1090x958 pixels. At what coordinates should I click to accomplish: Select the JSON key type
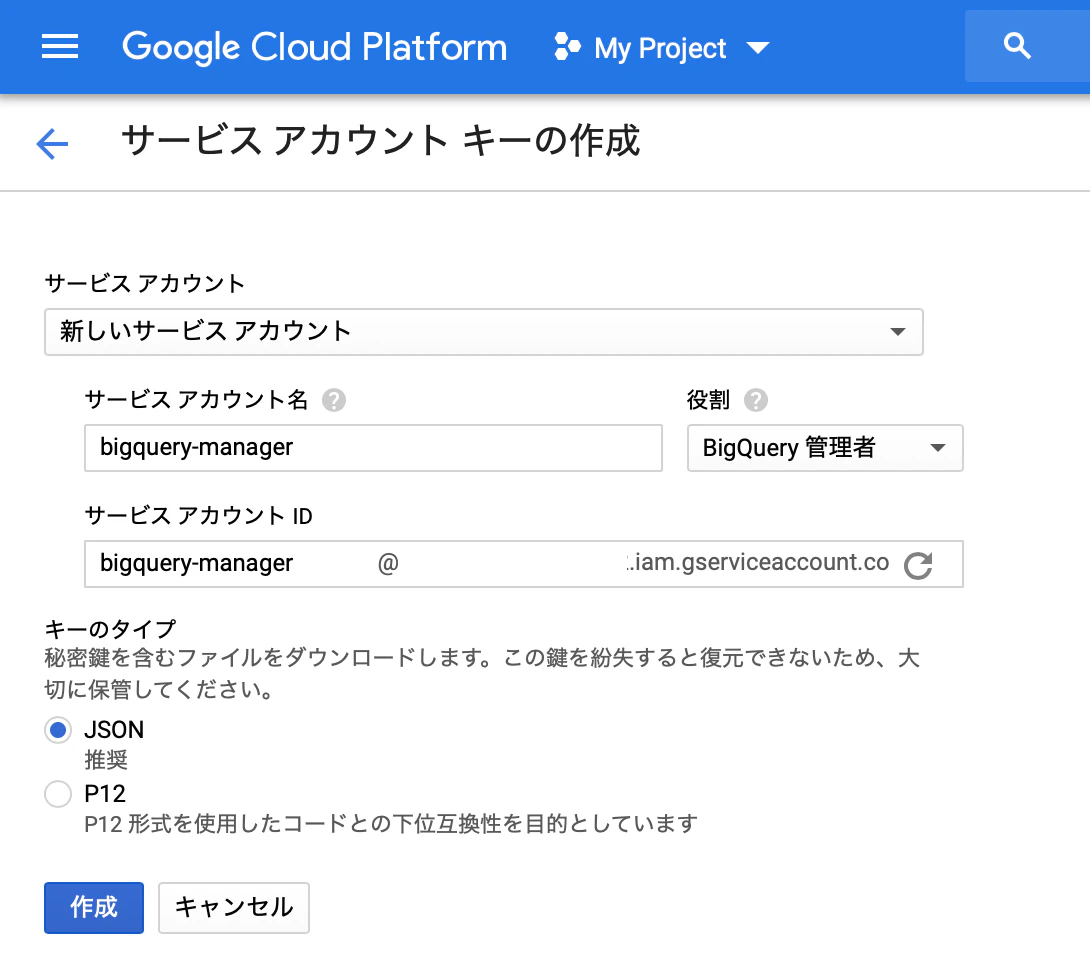coord(58,730)
